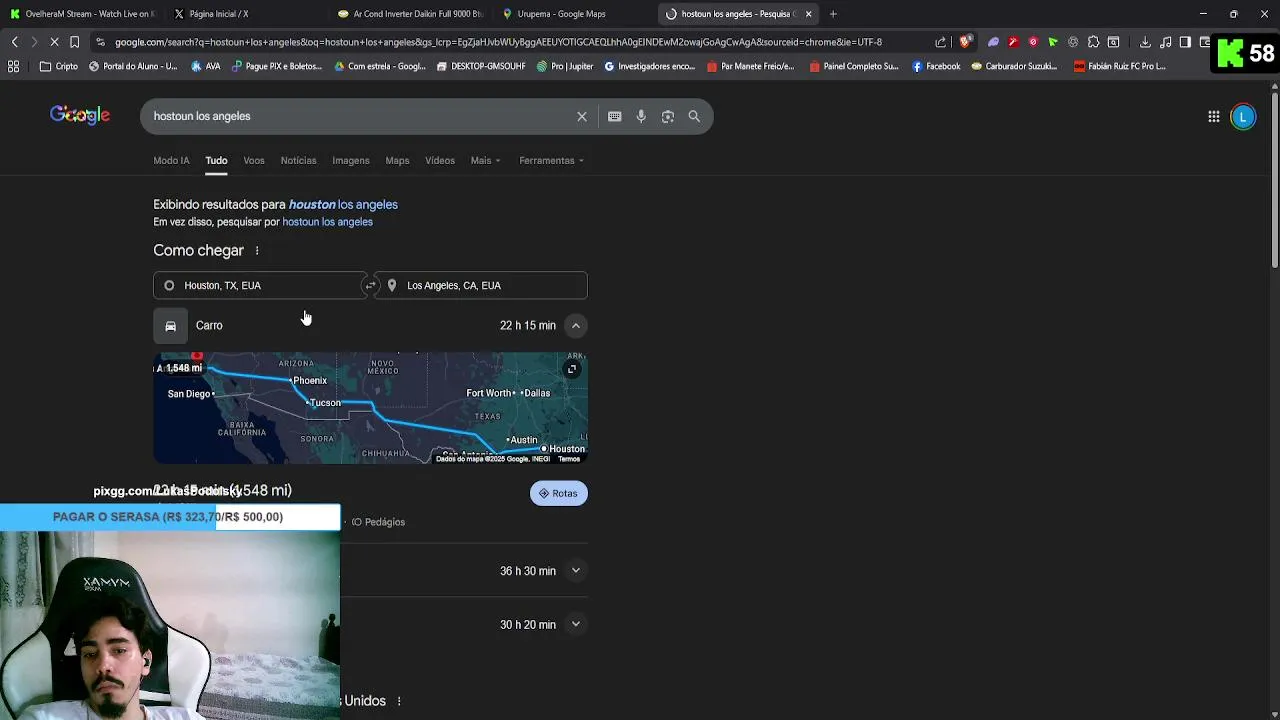Open Brave Shields lion icon

click(x=965, y=42)
